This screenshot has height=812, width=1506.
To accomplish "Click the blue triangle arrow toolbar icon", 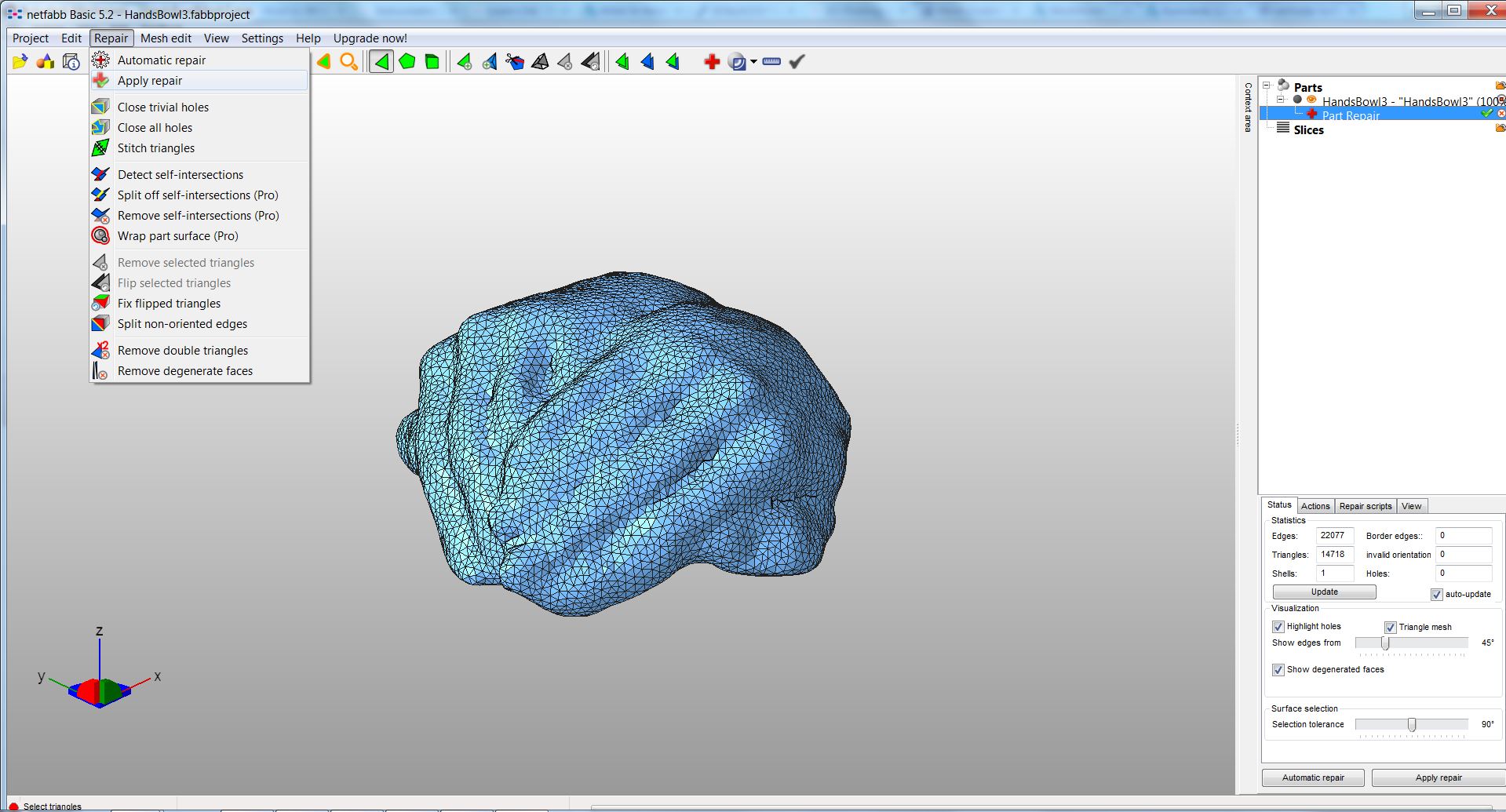I will click(x=647, y=61).
